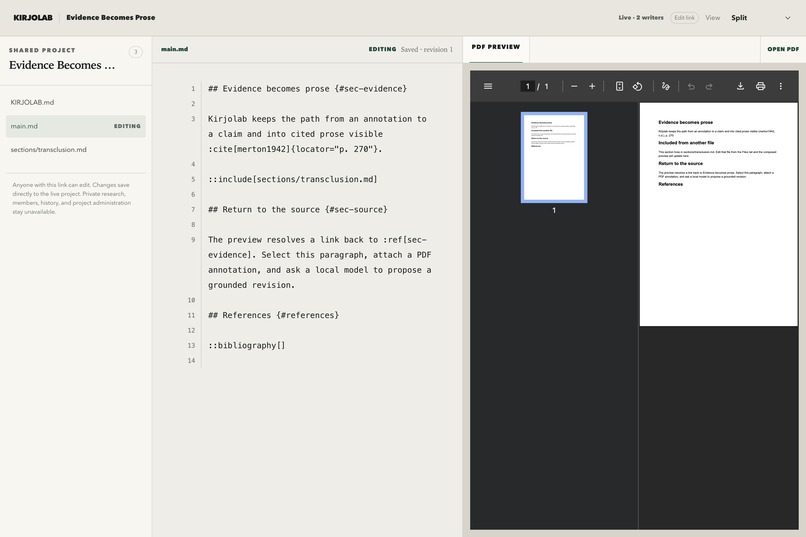The image size is (806, 537).
Task: Click line number 14 in the gutter
Action: coord(191,361)
